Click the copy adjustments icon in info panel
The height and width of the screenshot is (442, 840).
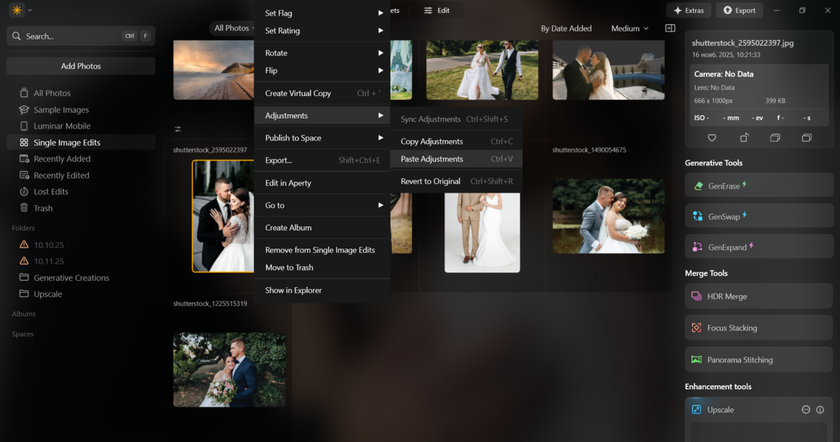(775, 138)
